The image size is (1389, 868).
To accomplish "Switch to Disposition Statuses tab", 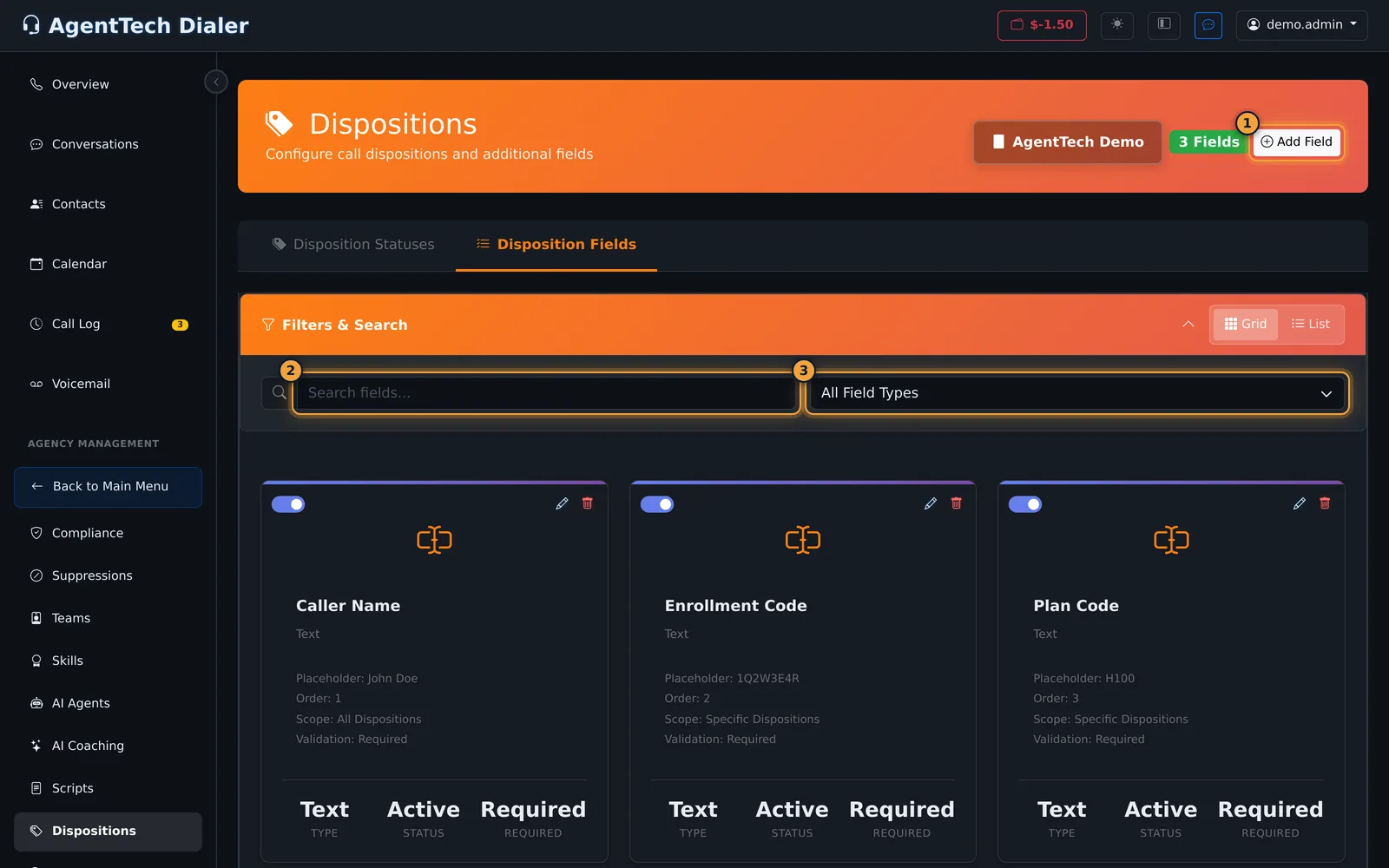I will (x=353, y=245).
